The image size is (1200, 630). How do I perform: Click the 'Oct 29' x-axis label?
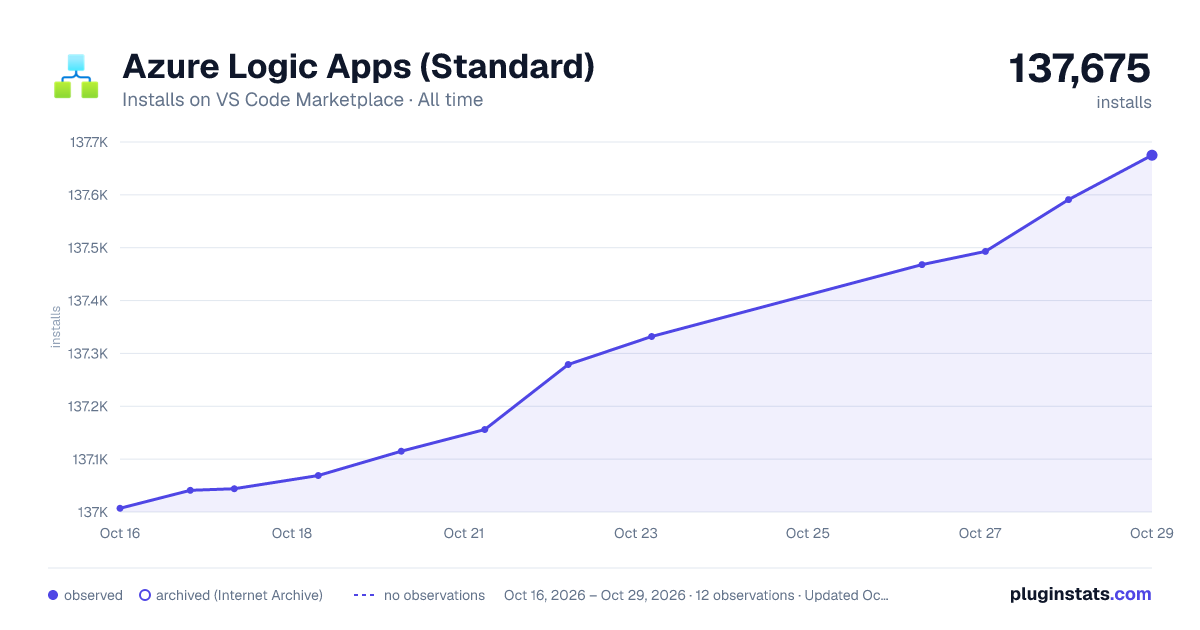point(1150,533)
